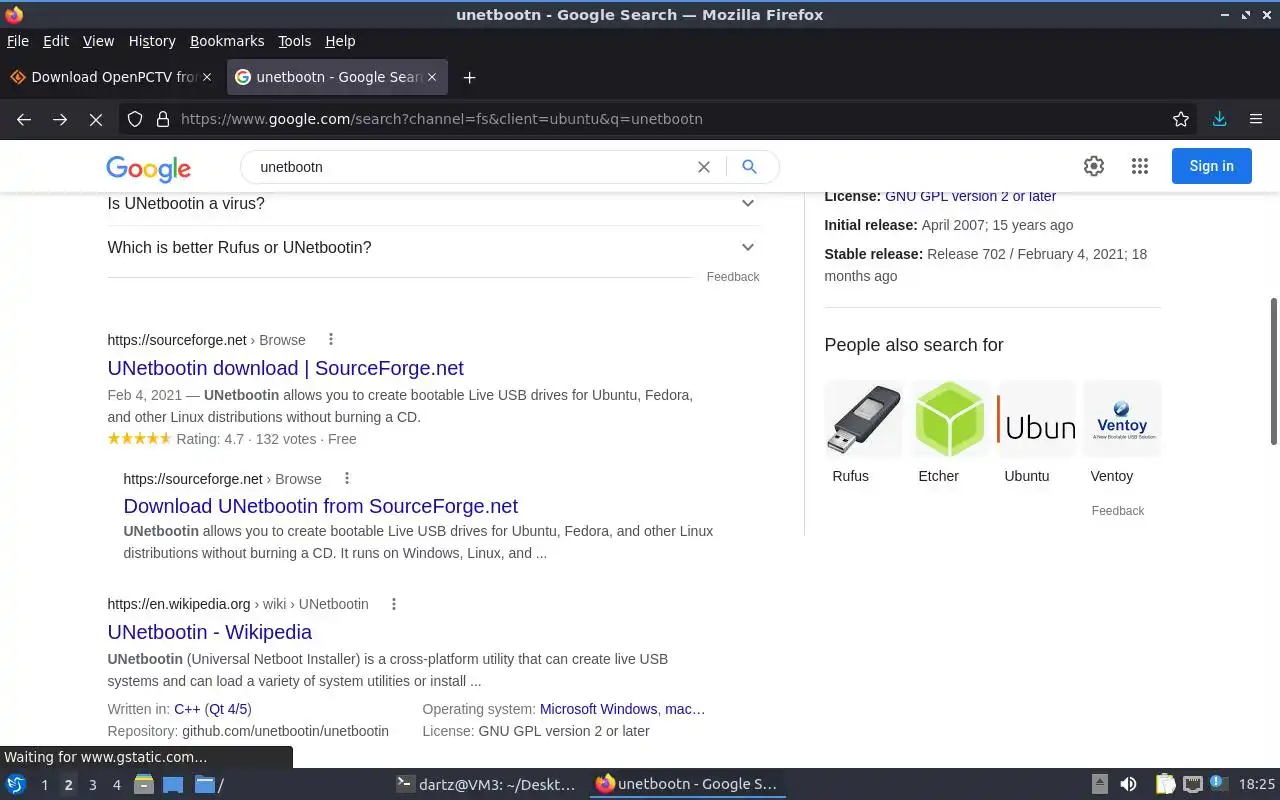Clear the Google search box
This screenshot has width=1280, height=800.
tap(704, 167)
